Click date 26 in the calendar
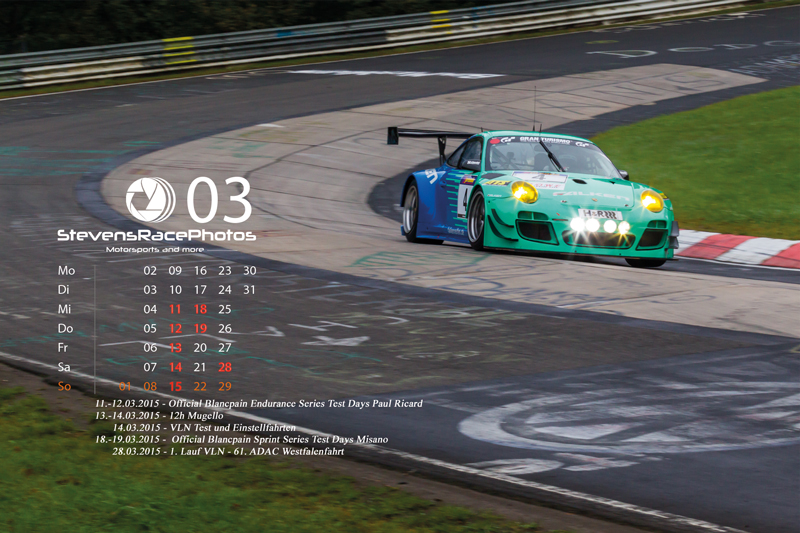Image resolution: width=800 pixels, height=533 pixels. pyautogui.click(x=225, y=328)
